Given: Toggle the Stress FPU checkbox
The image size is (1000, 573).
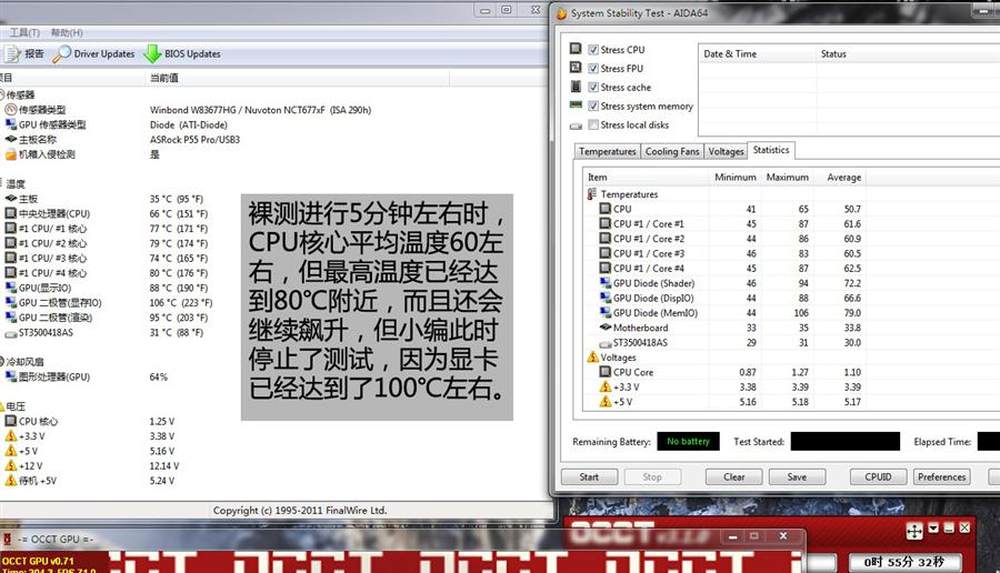Looking at the screenshot, I should (x=594, y=68).
